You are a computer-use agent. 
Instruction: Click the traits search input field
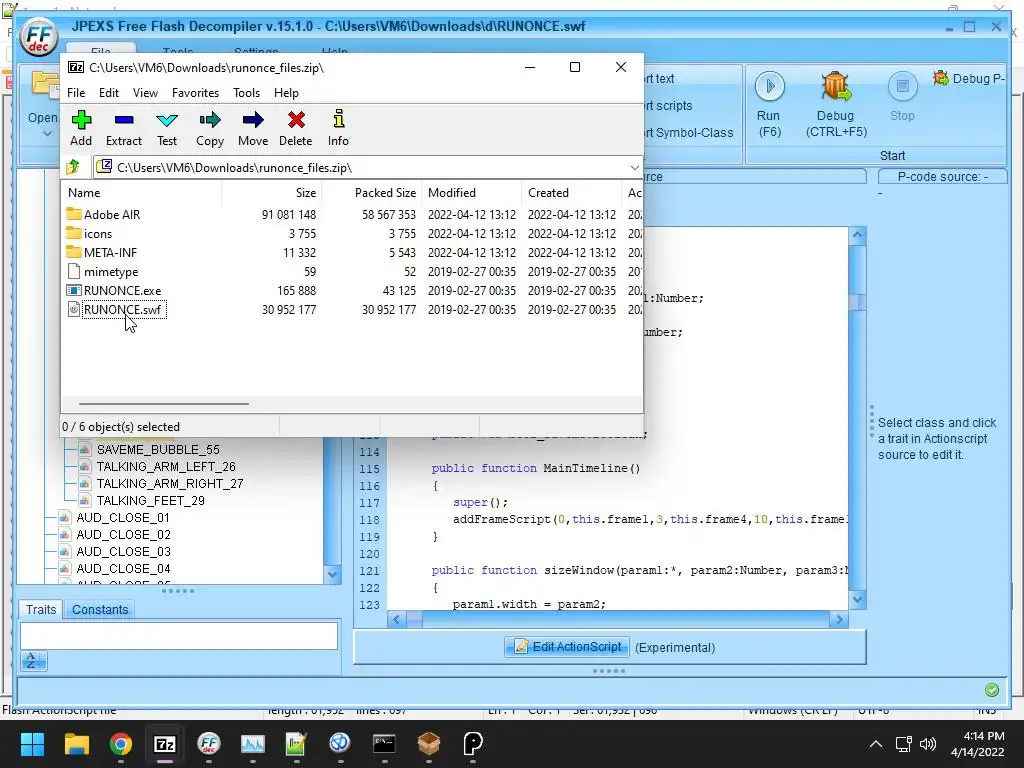[x=179, y=635]
